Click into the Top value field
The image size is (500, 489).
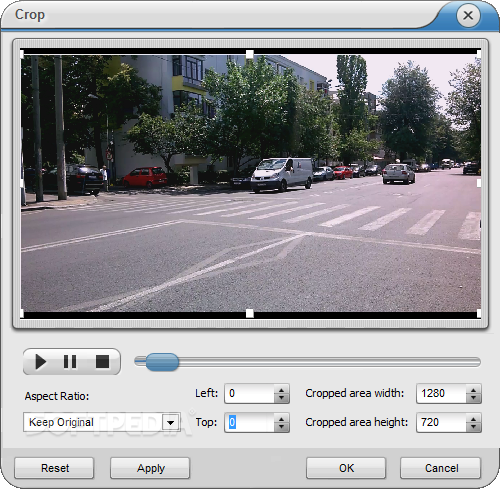tap(250, 423)
